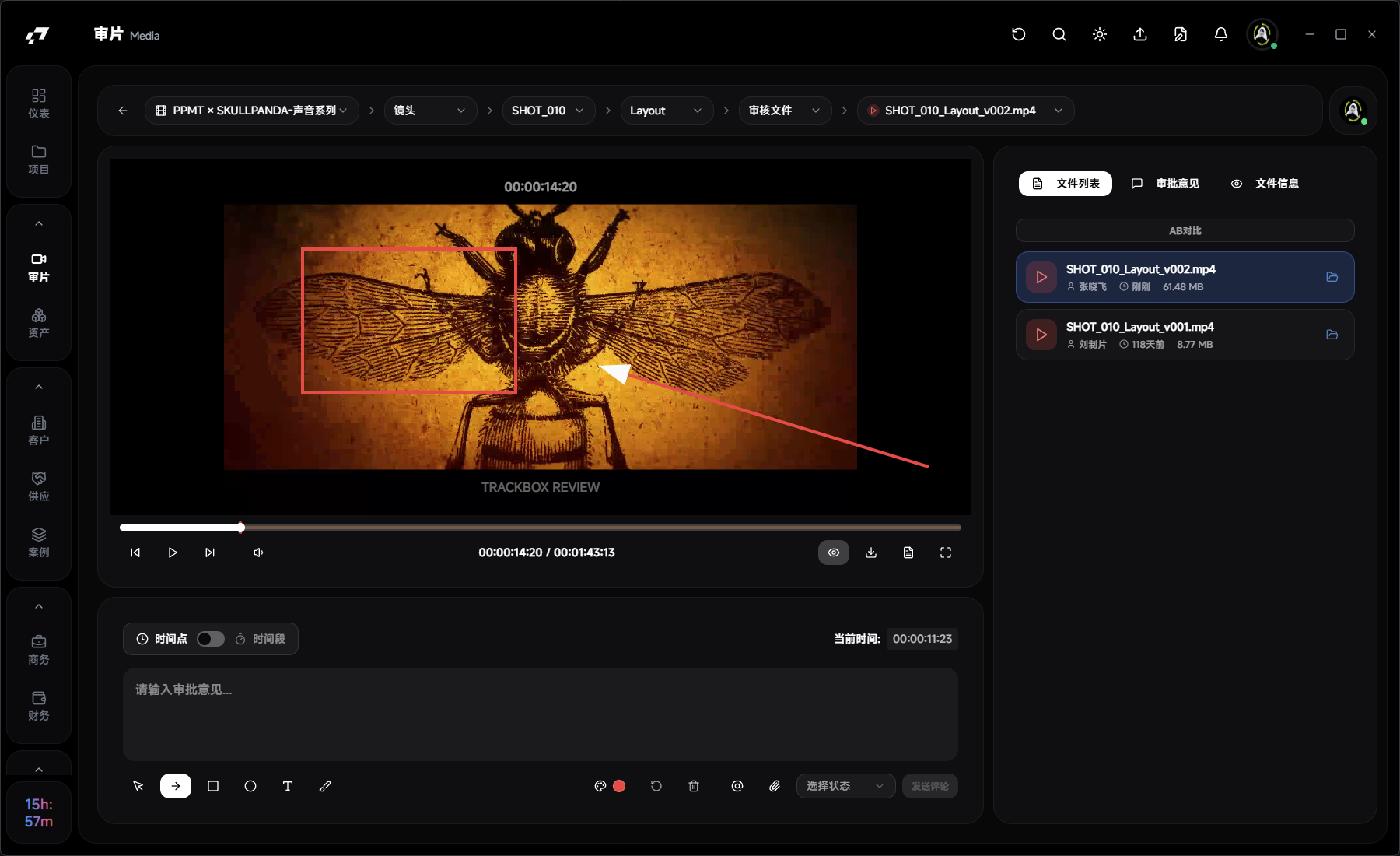1400x856 pixels.
Task: Open the 选择状态 status dropdown
Action: click(x=845, y=786)
